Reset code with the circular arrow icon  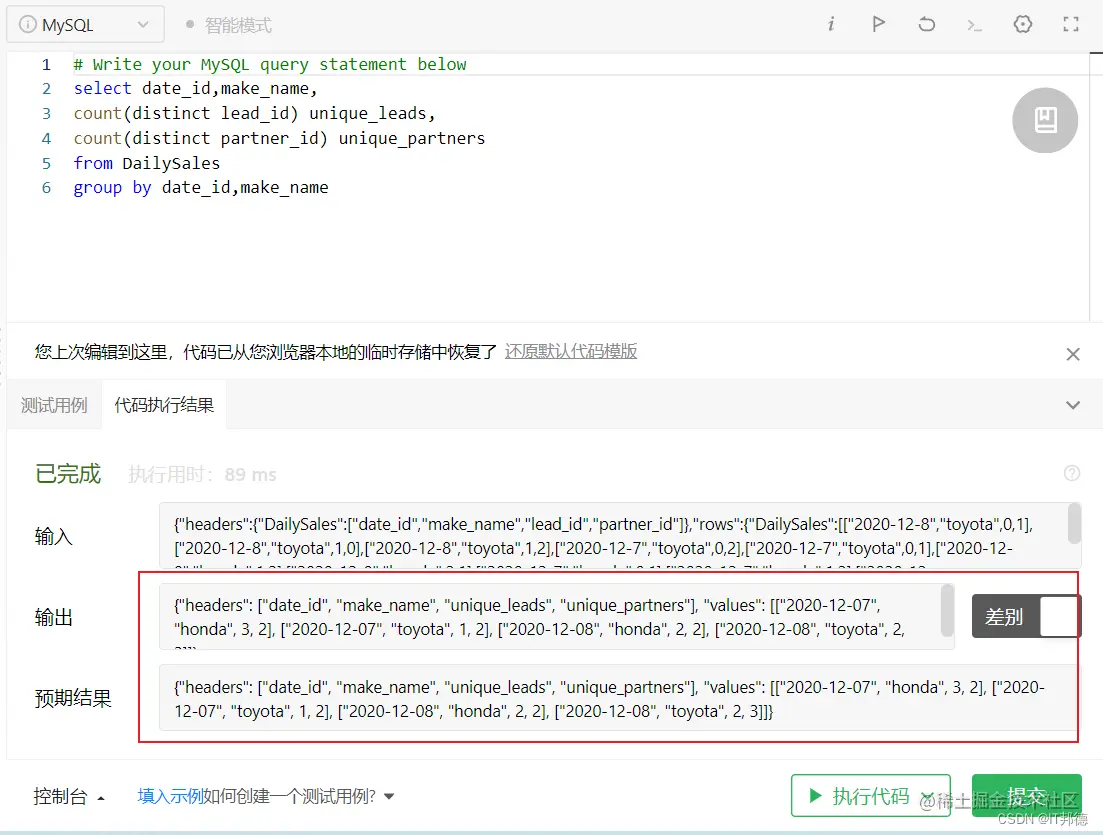(x=926, y=25)
